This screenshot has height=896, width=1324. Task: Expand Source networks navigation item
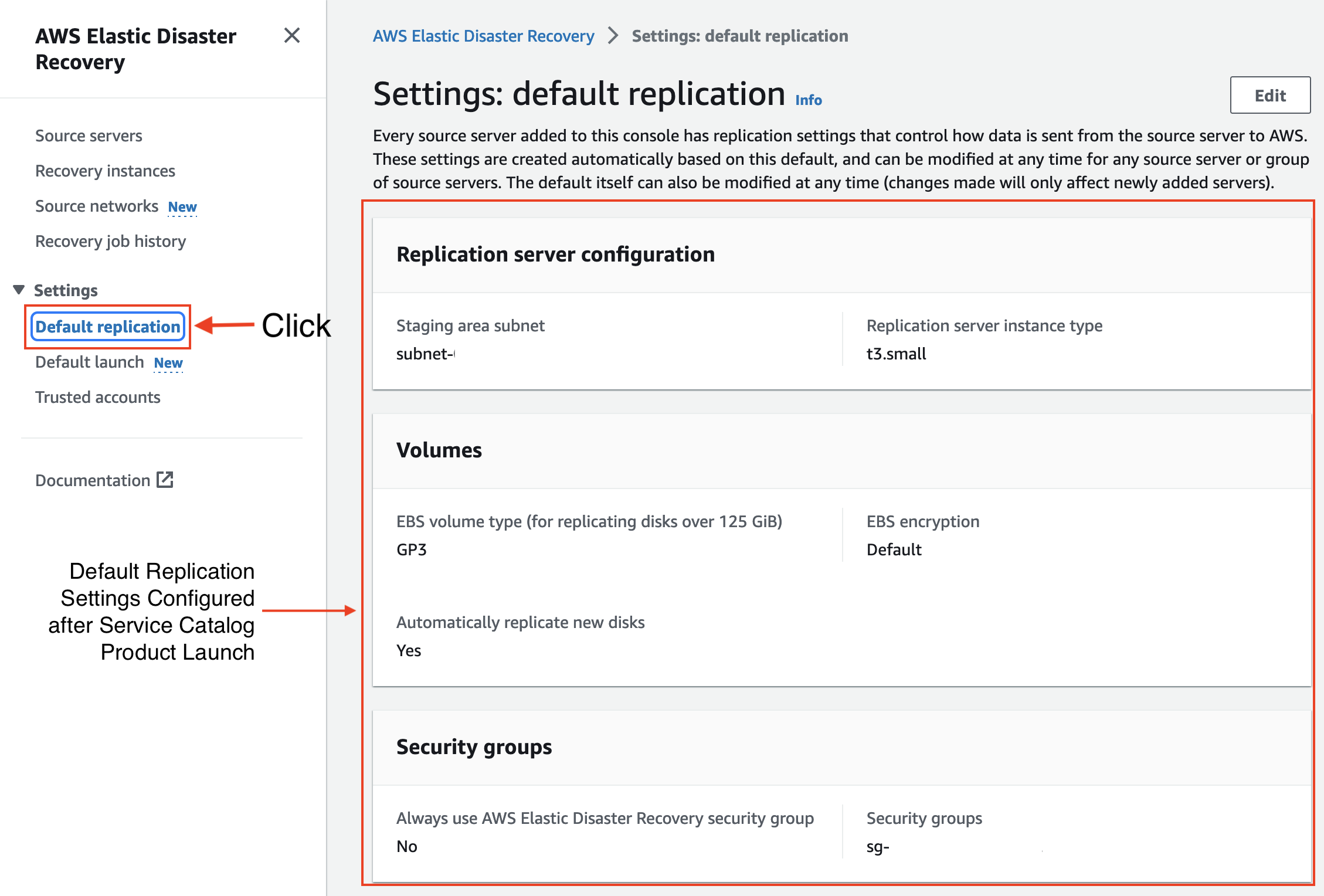click(x=97, y=206)
